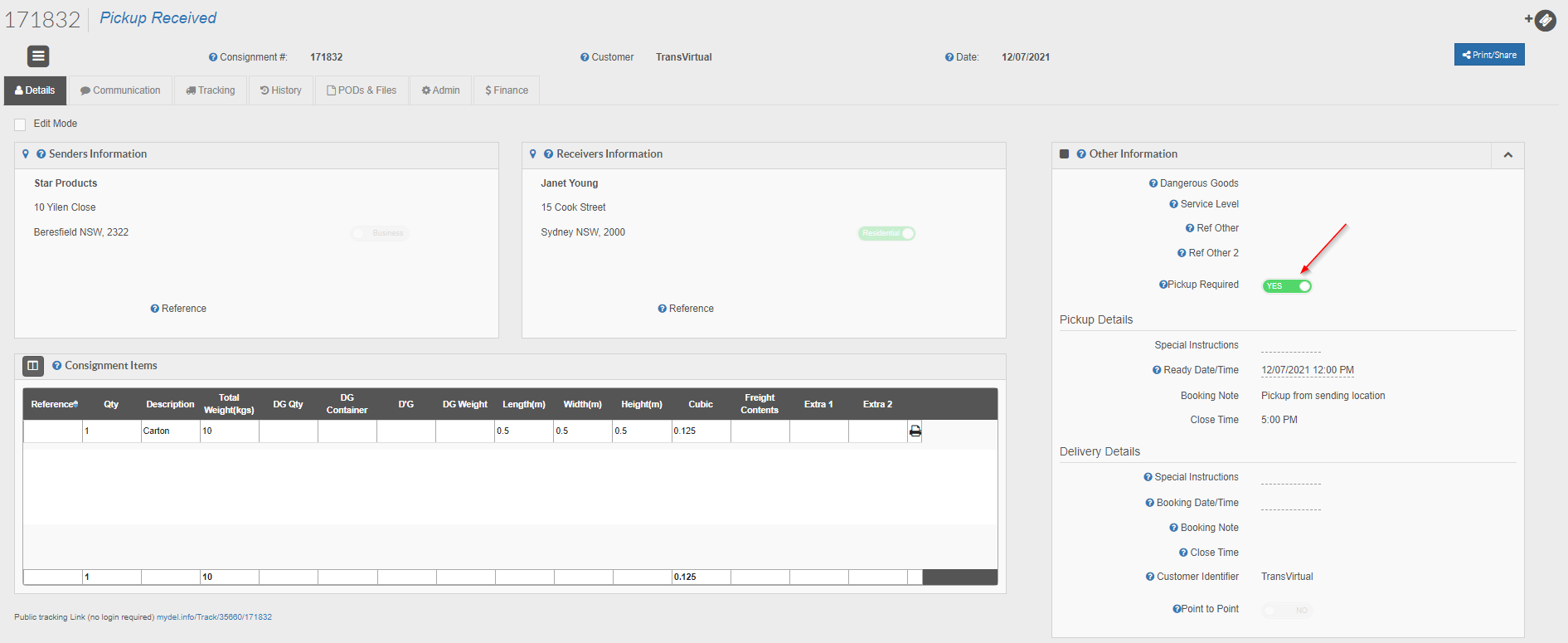Click sender name Star Products
Image resolution: width=1568 pixels, height=643 pixels.
click(x=66, y=183)
